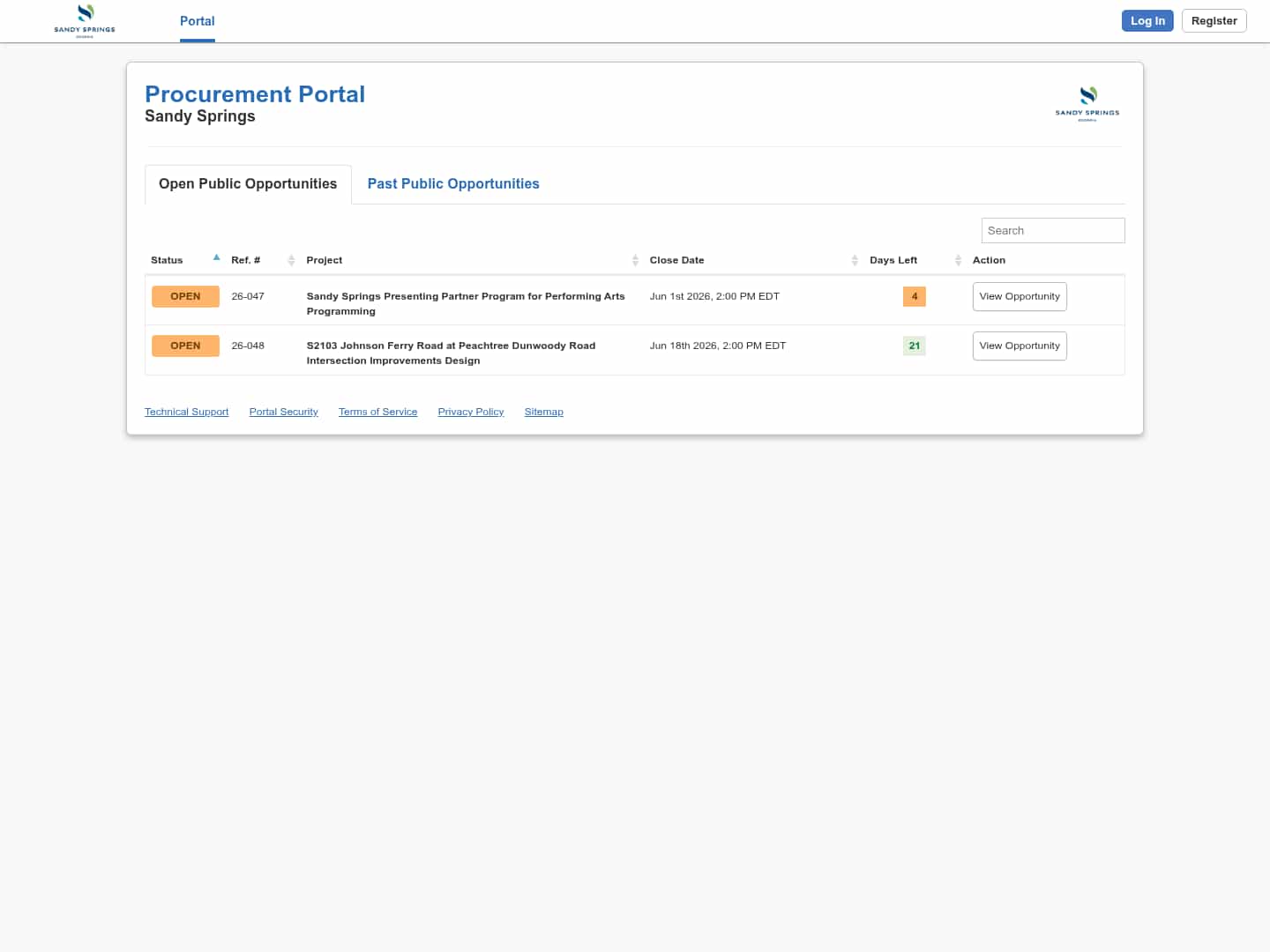
Task: Click reference number 26-048
Action: tap(248, 346)
